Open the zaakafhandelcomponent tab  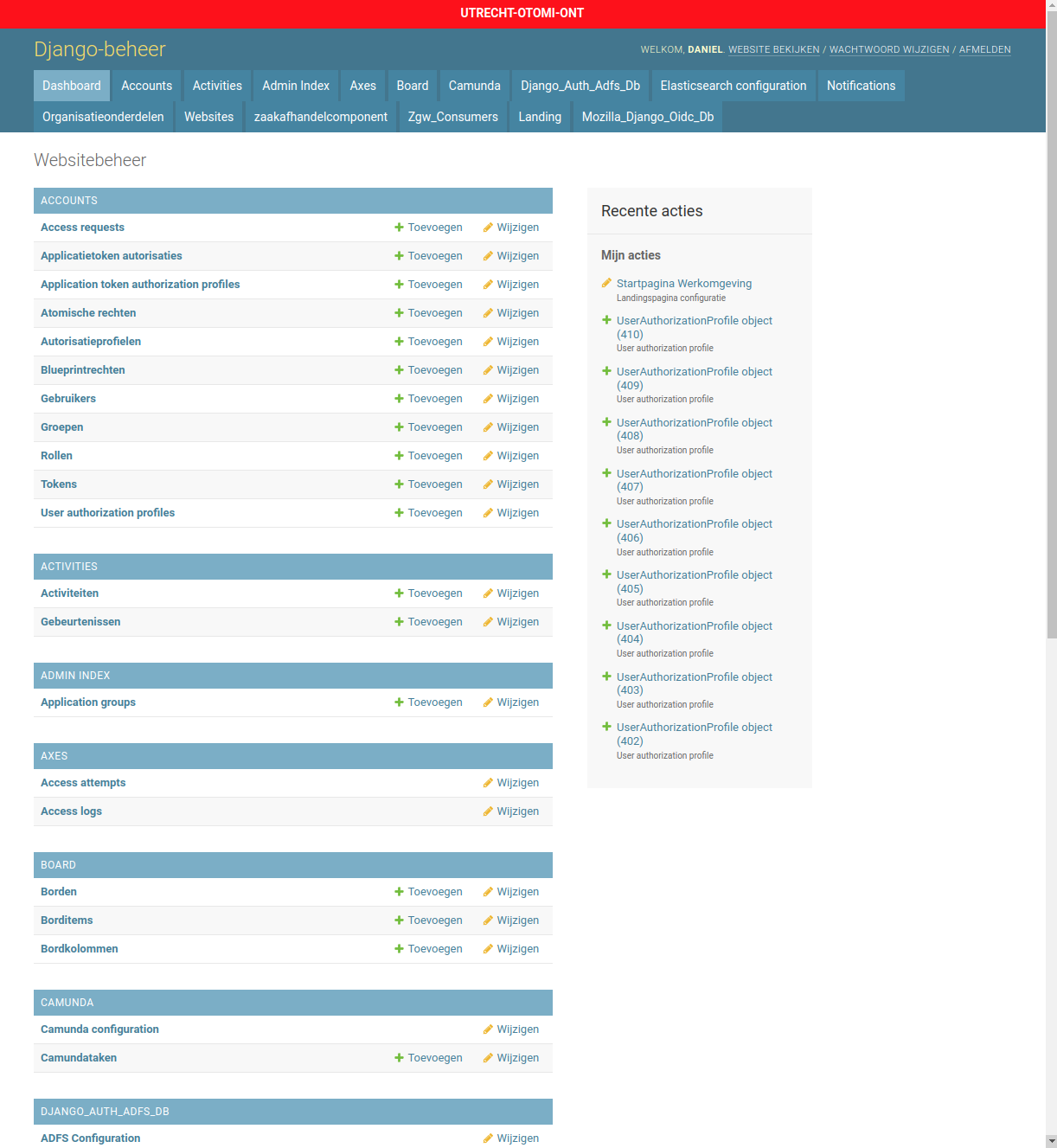pos(321,117)
